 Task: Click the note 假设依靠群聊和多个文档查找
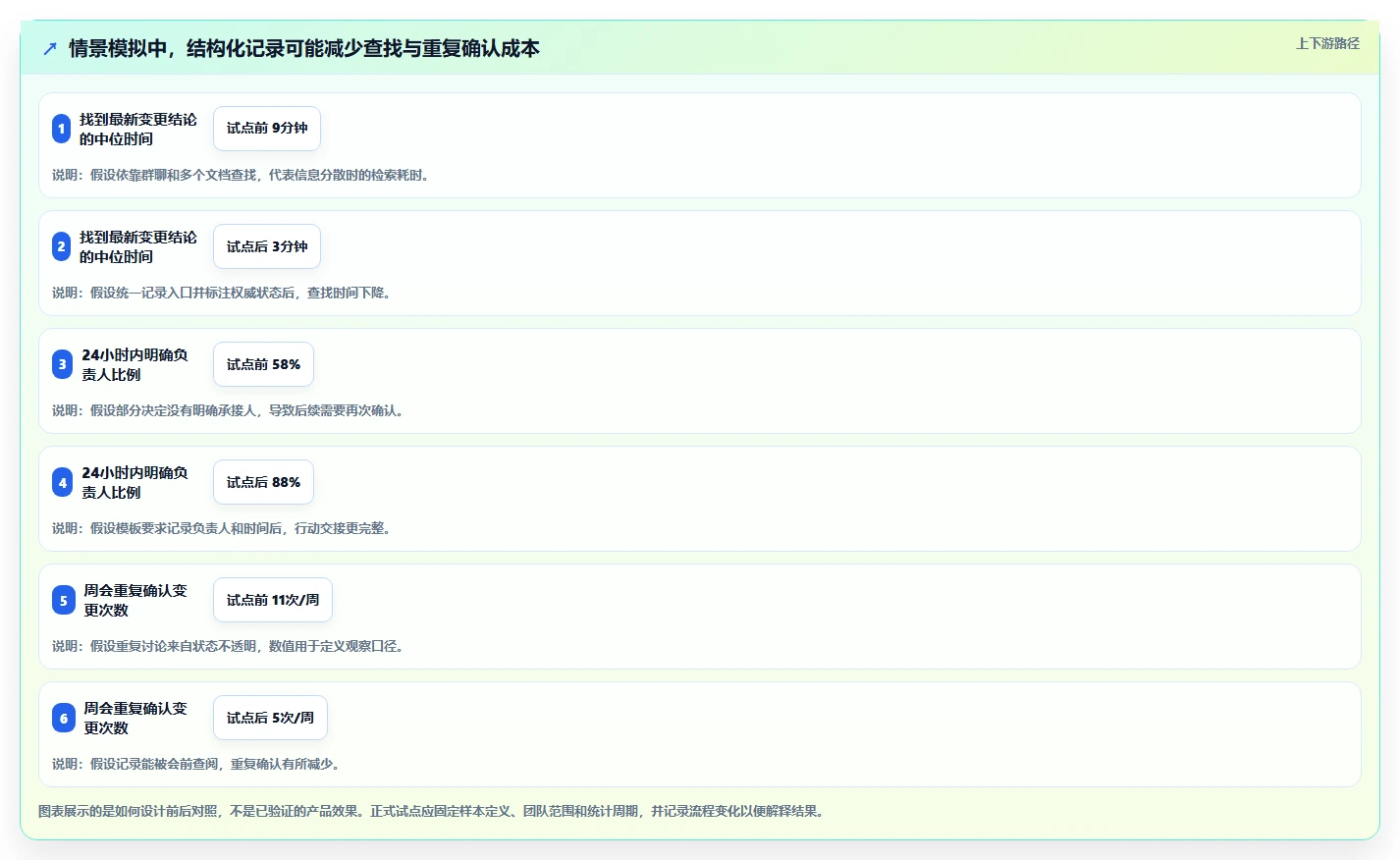[241, 175]
